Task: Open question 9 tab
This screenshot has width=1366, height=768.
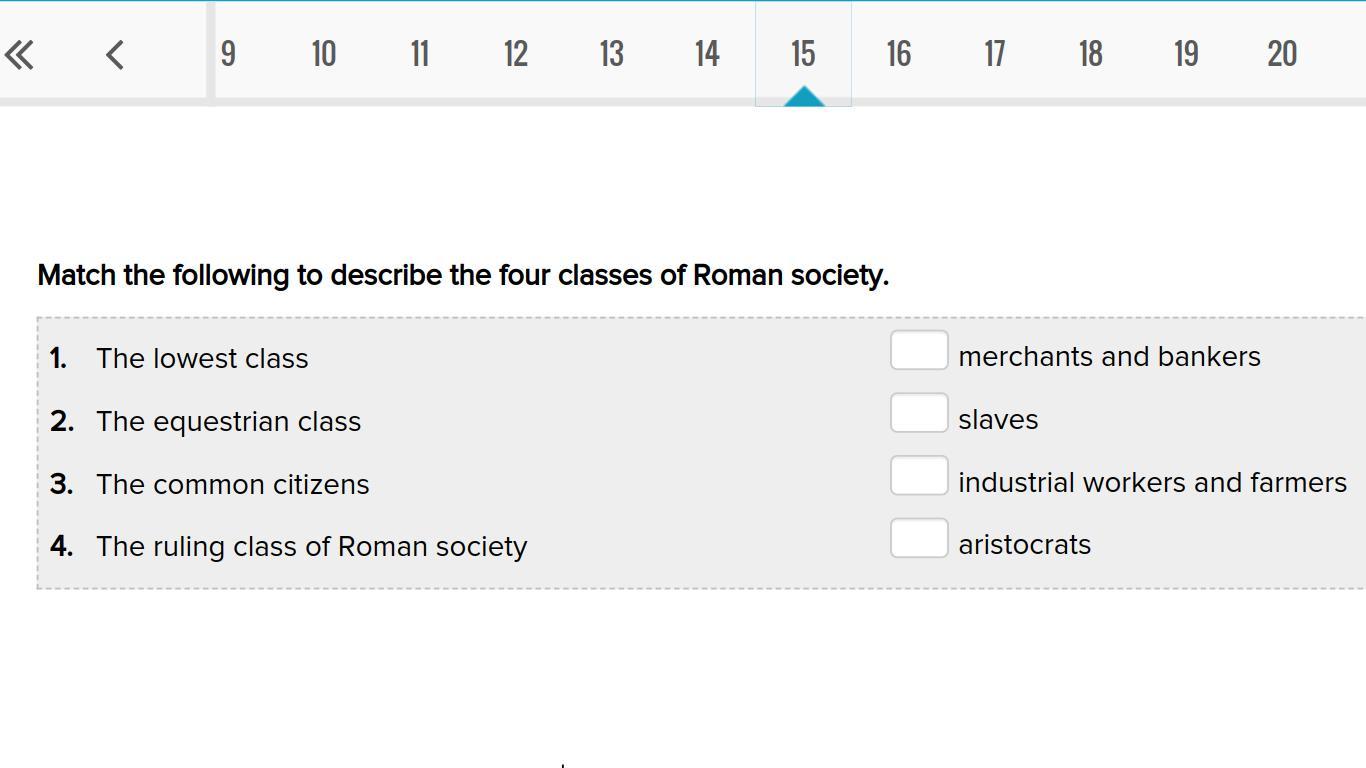Action: [x=228, y=54]
